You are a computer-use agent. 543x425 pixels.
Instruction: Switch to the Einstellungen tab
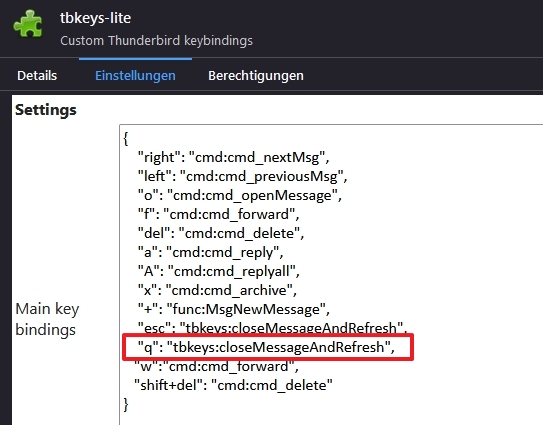[x=135, y=76]
